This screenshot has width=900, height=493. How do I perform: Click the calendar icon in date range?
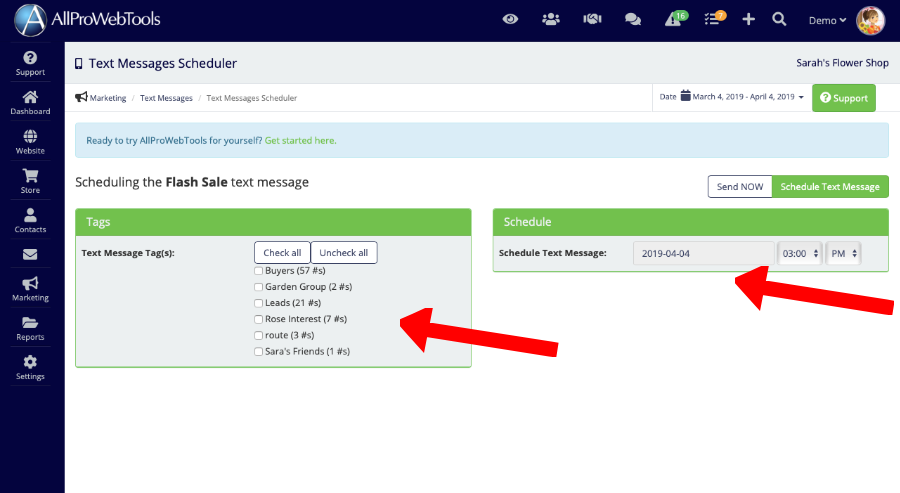(685, 96)
